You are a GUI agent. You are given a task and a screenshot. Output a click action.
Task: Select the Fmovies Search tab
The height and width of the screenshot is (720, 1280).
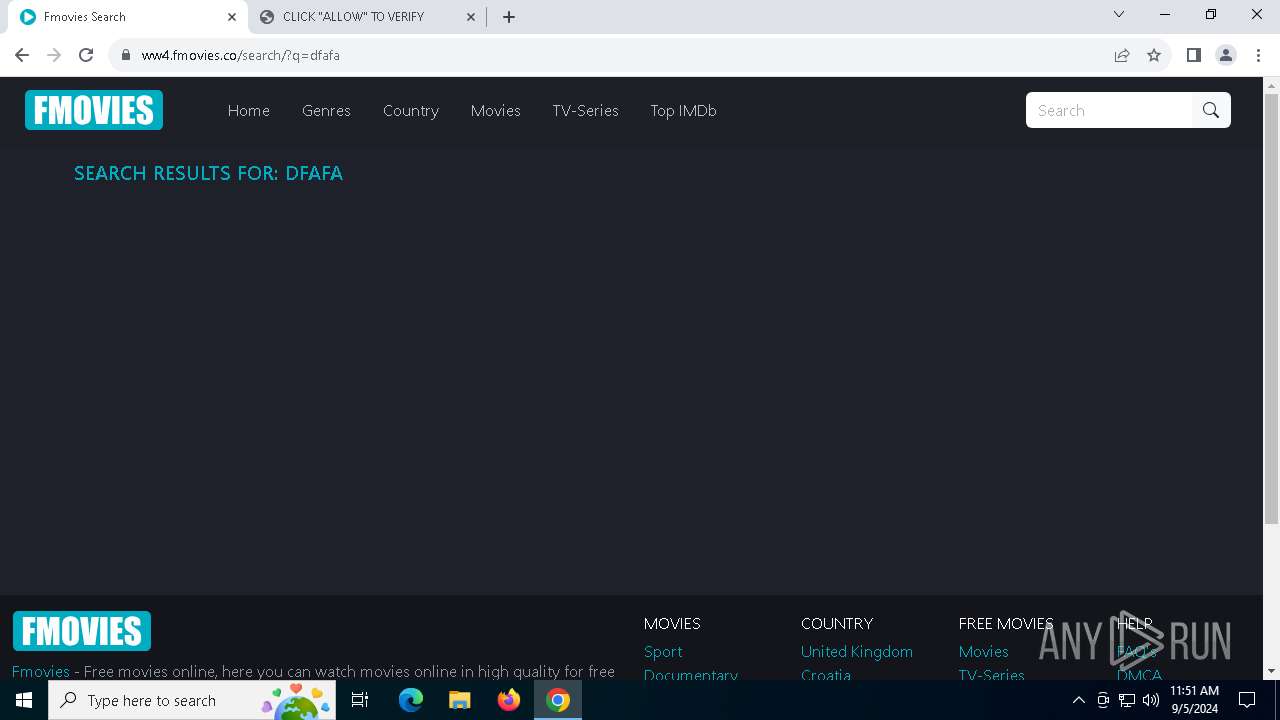coord(128,17)
